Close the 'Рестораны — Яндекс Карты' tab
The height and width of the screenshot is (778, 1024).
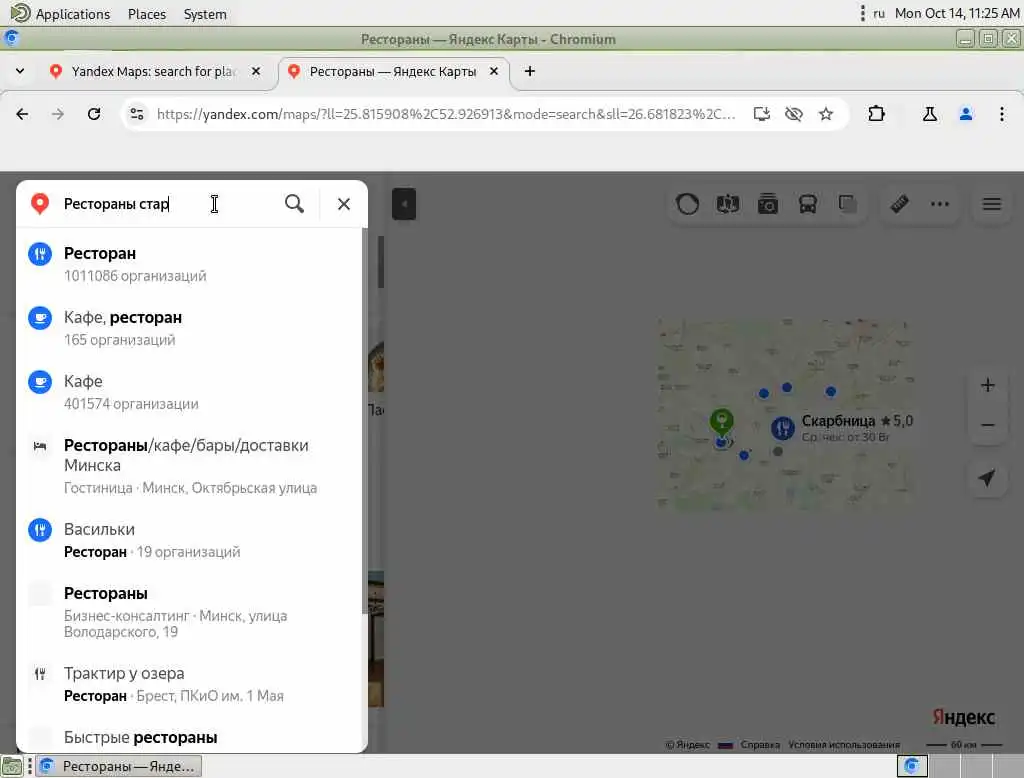pos(494,71)
